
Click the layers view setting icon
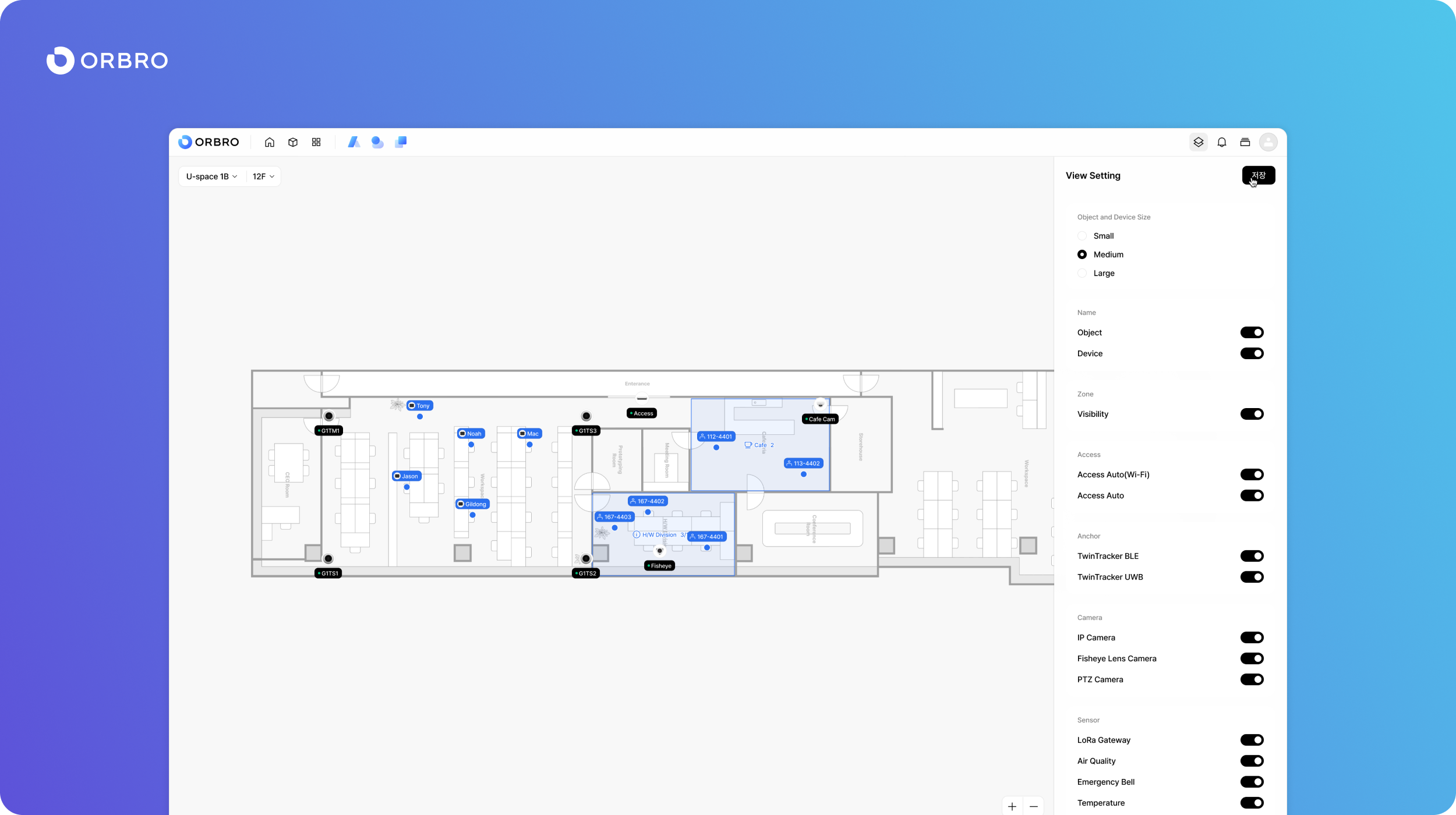[x=1198, y=142]
